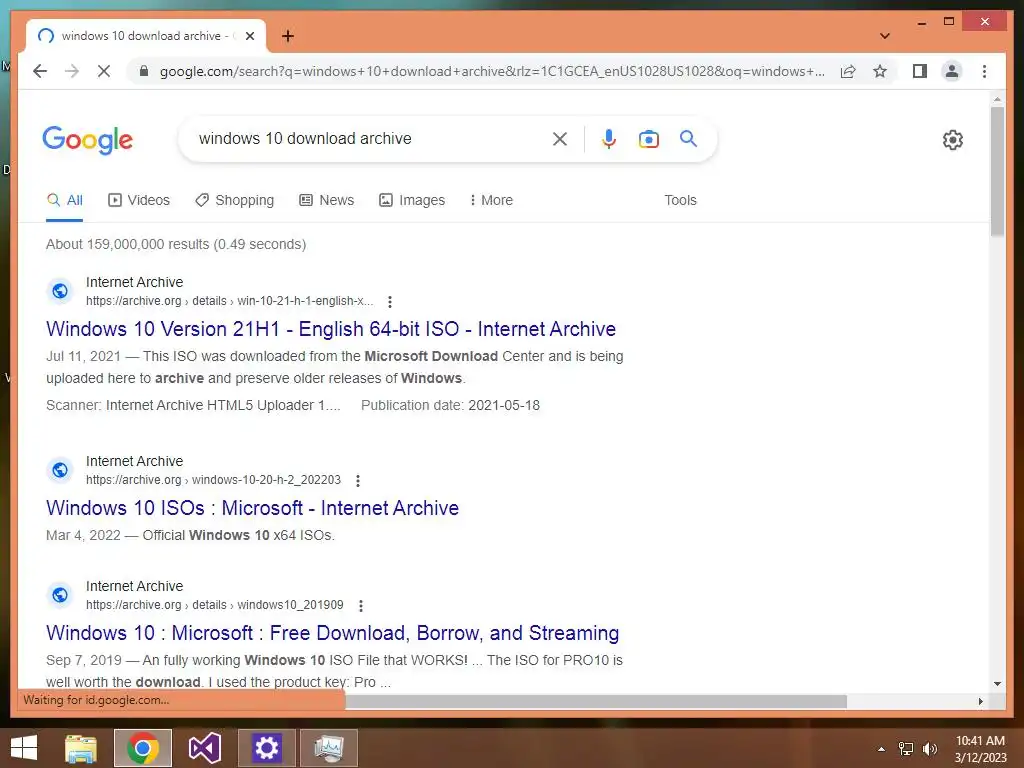Open the Chrome profile avatar

952,71
